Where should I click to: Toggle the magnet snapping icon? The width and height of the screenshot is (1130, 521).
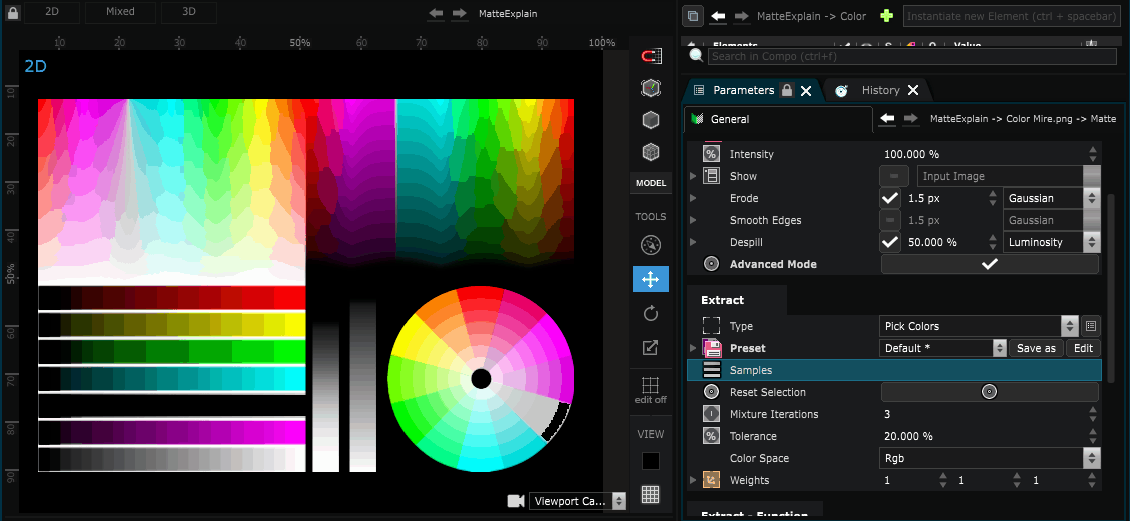(651, 56)
